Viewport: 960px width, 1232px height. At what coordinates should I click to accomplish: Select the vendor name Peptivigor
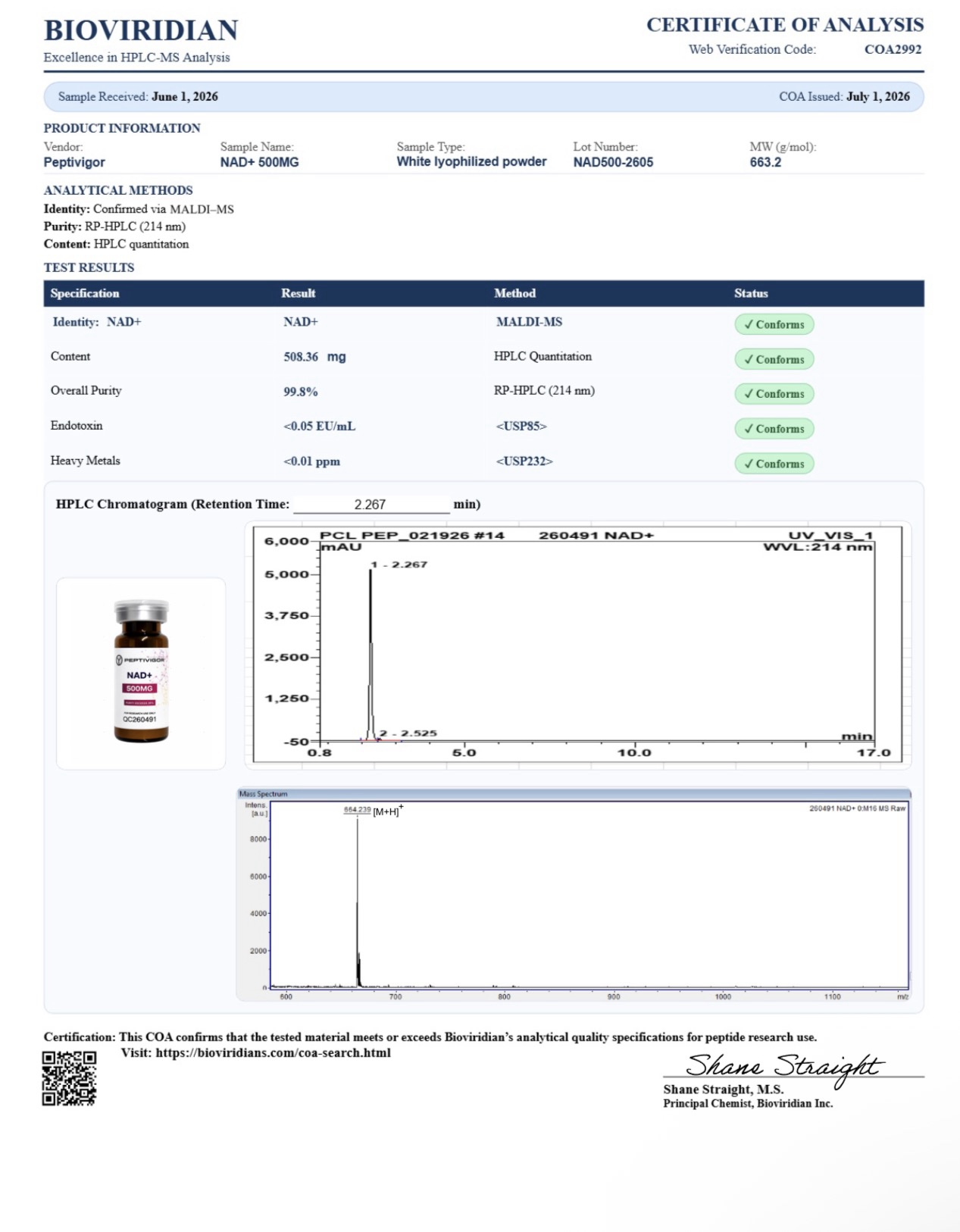pyautogui.click(x=74, y=162)
